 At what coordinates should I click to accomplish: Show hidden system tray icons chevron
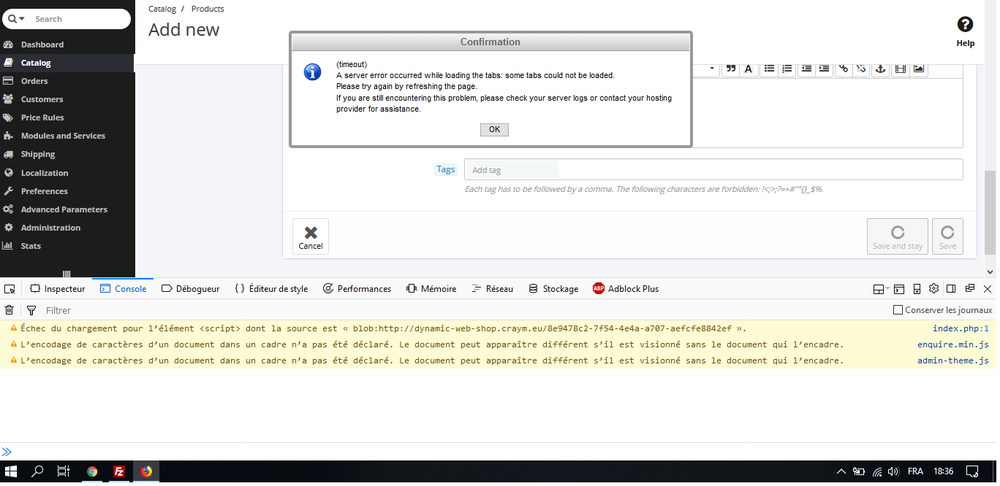point(841,472)
